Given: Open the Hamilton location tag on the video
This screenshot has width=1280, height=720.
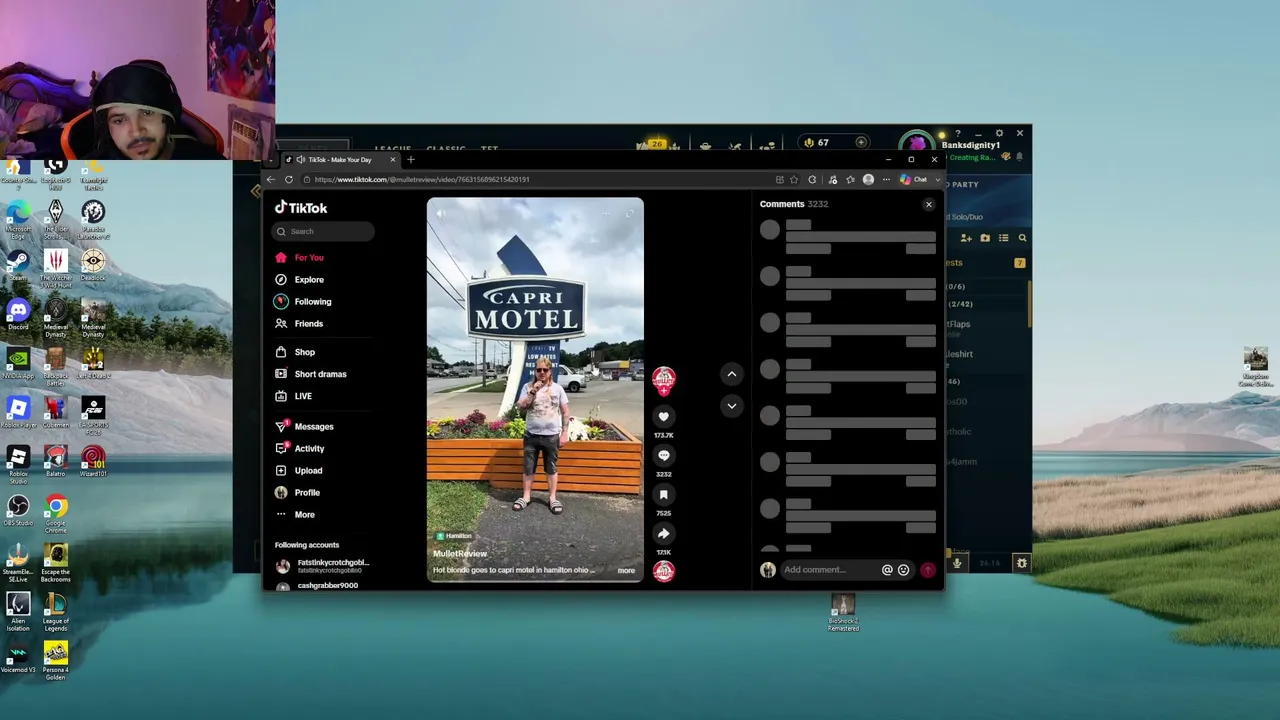Looking at the screenshot, I should pyautogui.click(x=454, y=537).
